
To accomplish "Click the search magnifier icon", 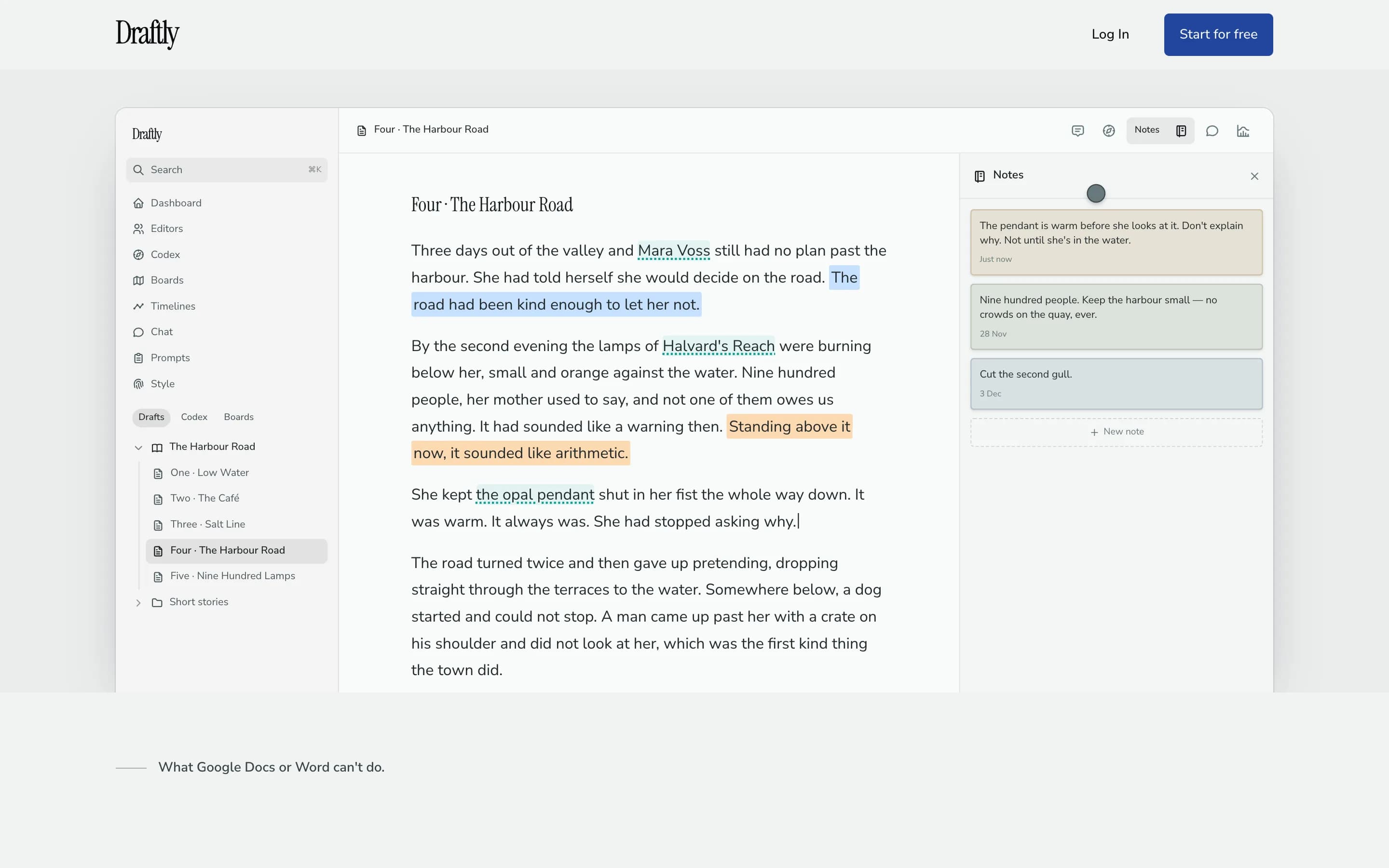I will point(138,170).
